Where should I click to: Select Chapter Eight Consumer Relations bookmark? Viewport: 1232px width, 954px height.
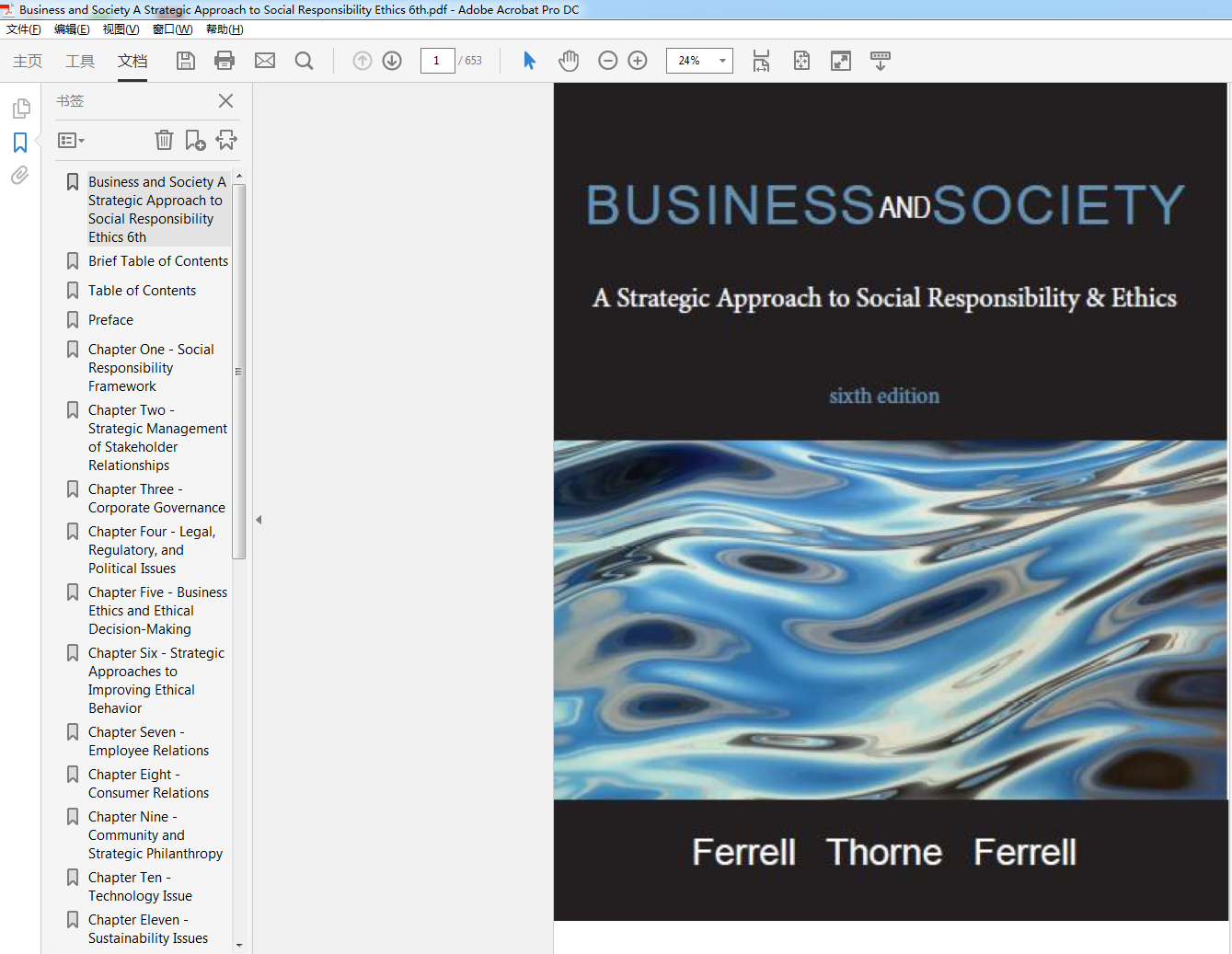(148, 784)
